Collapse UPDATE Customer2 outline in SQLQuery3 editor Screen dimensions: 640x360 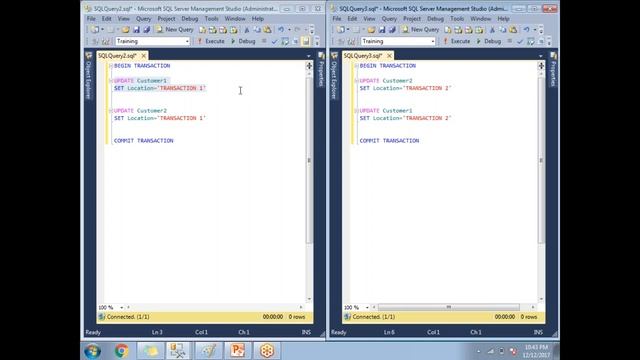tap(356, 81)
